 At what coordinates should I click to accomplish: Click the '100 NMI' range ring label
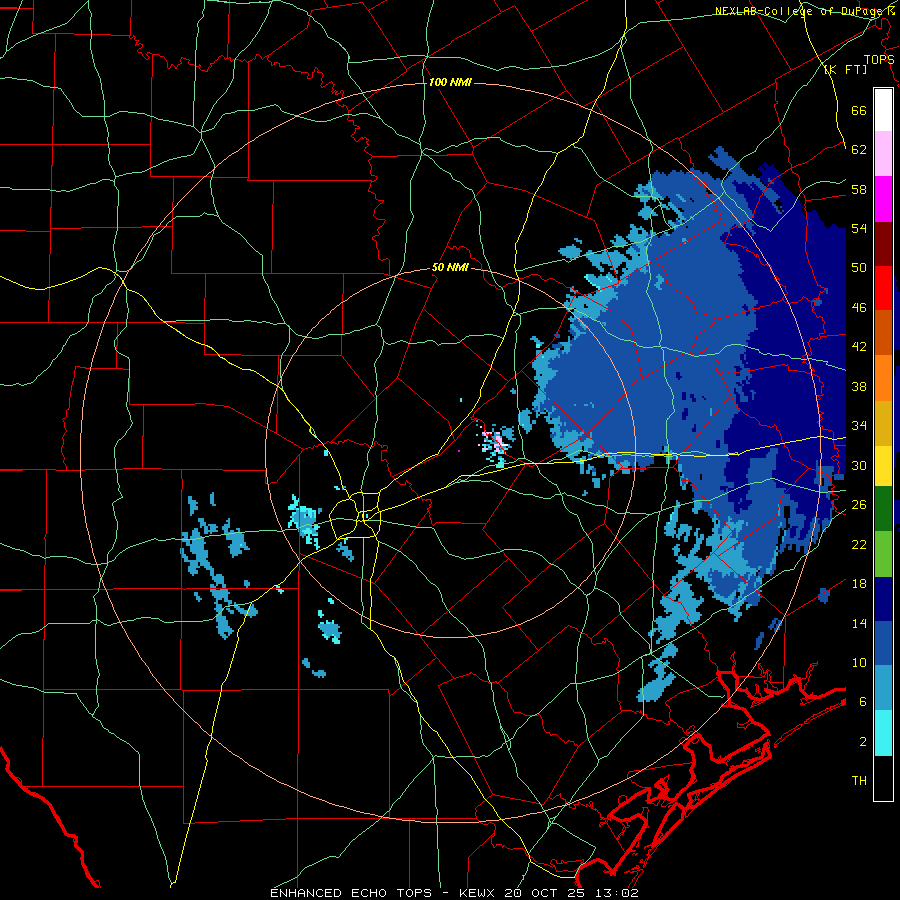[x=450, y=82]
